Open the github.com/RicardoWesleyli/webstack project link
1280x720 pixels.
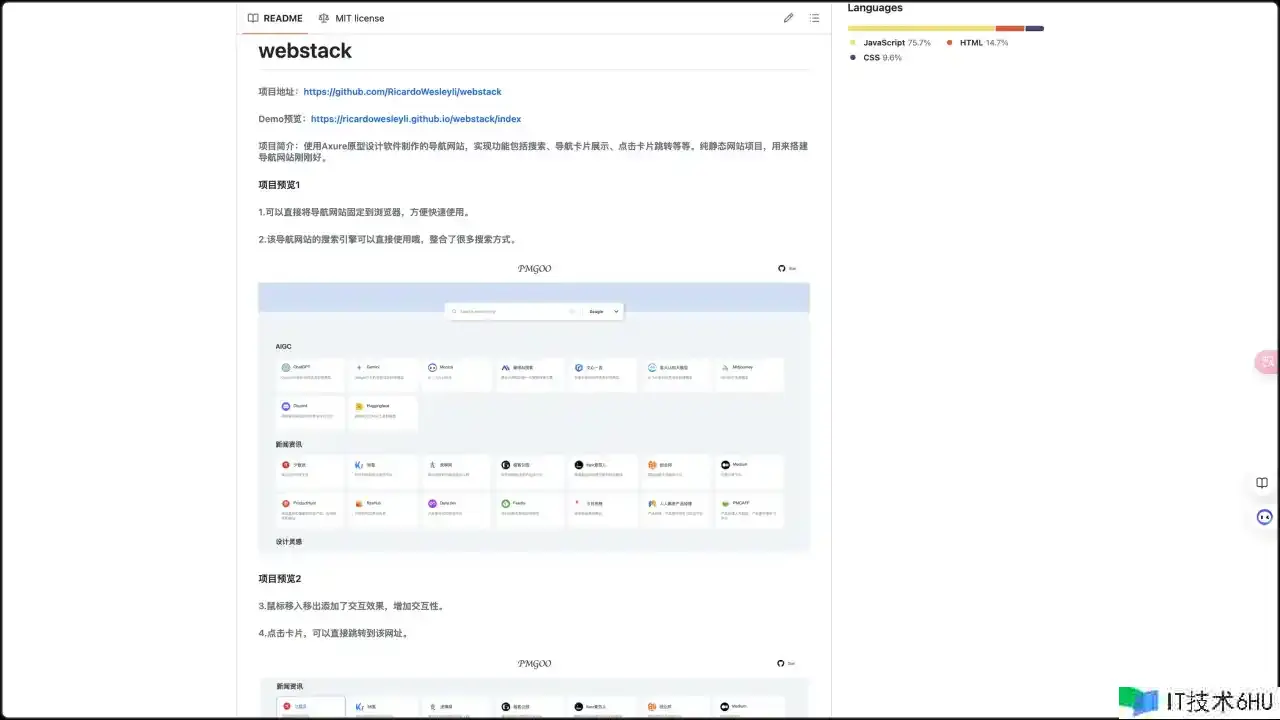click(402, 91)
